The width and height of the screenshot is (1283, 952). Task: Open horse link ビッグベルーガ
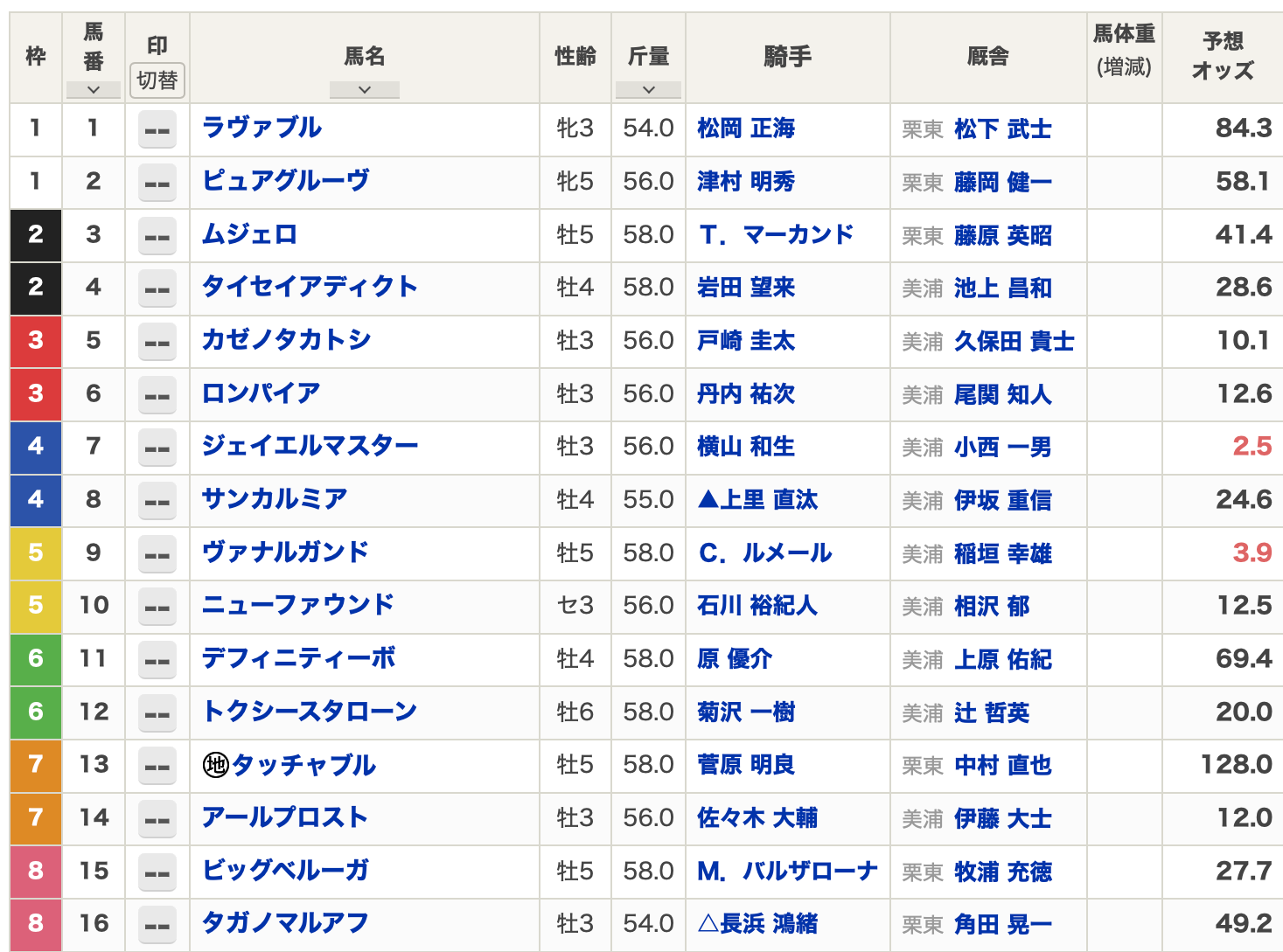[x=285, y=871]
